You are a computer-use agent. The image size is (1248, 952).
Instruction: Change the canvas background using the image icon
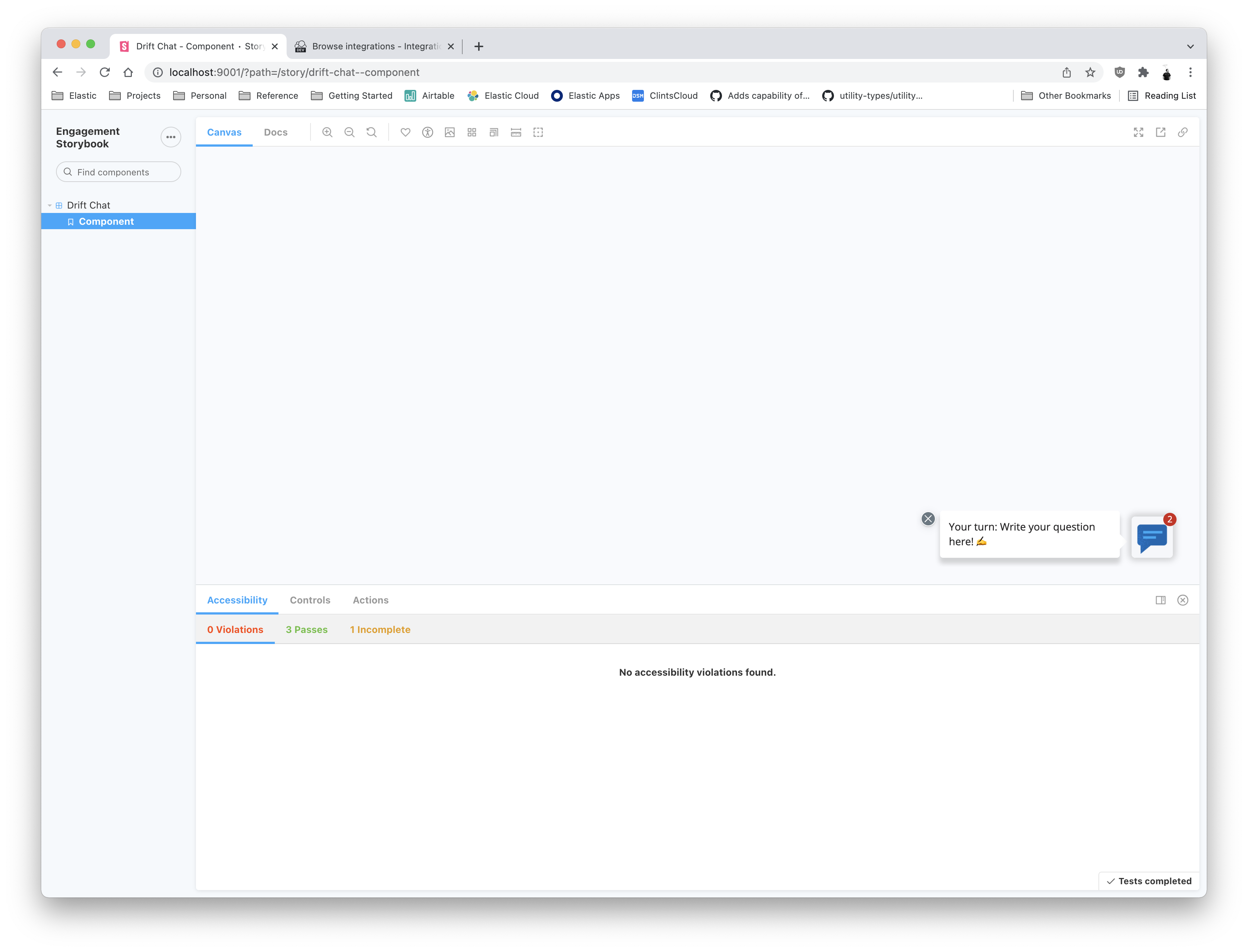[x=450, y=132]
